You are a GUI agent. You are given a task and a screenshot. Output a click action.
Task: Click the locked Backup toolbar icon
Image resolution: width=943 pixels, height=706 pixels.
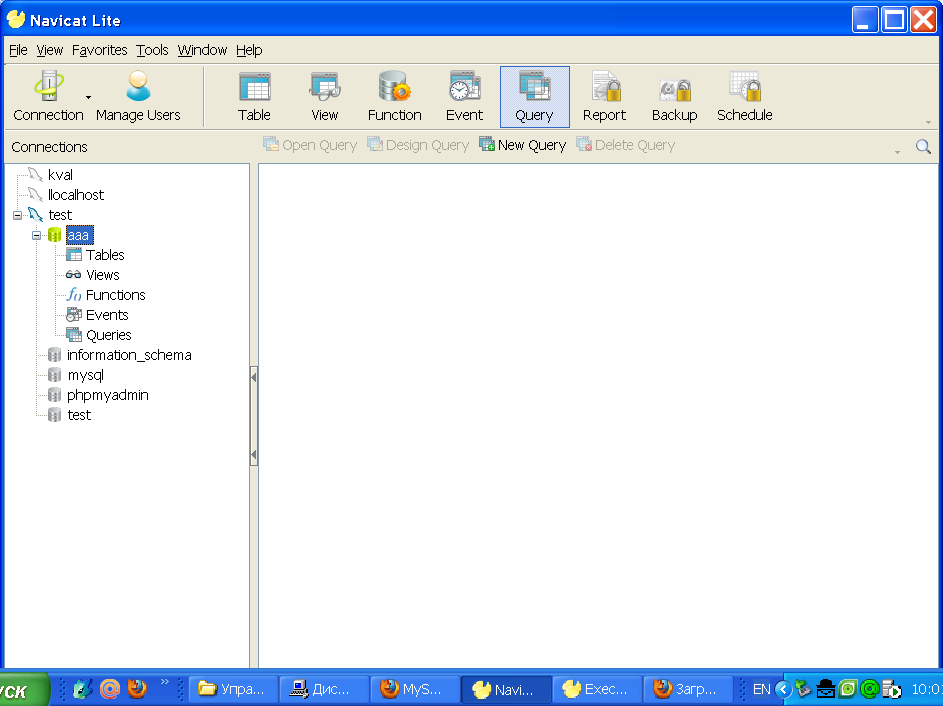click(x=675, y=96)
